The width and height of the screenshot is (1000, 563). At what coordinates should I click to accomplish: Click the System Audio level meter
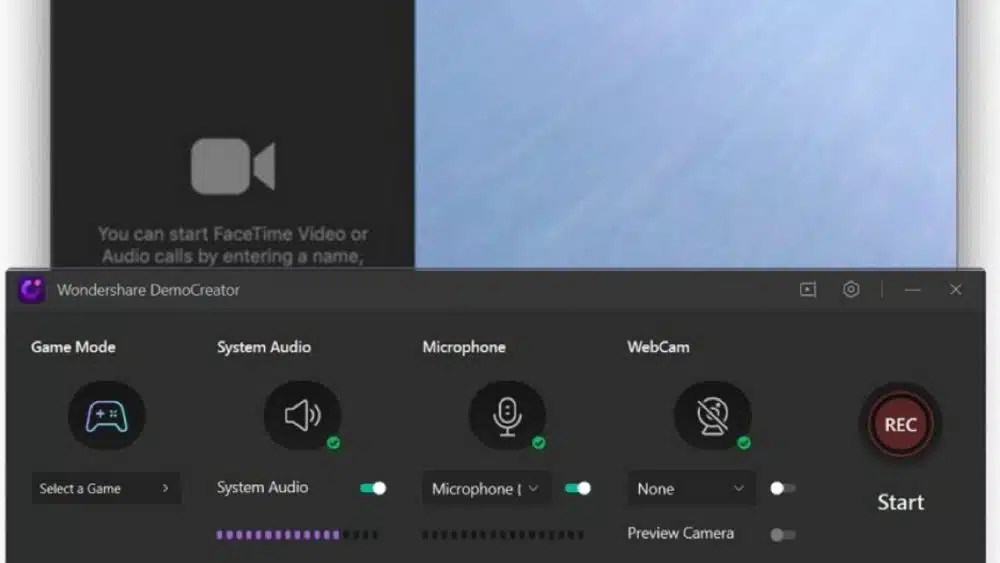297,535
